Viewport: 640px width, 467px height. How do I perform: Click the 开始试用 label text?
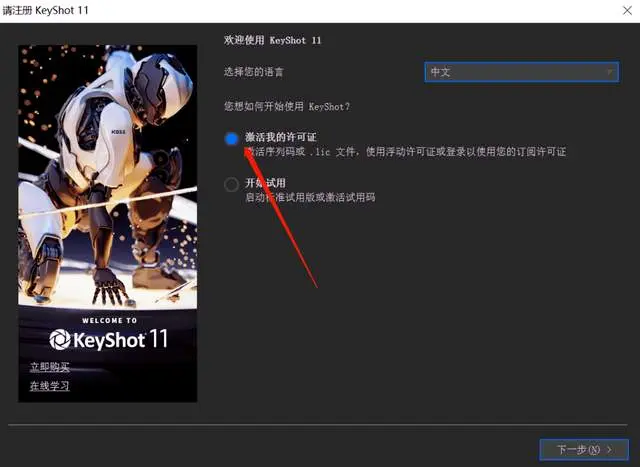tap(265, 183)
